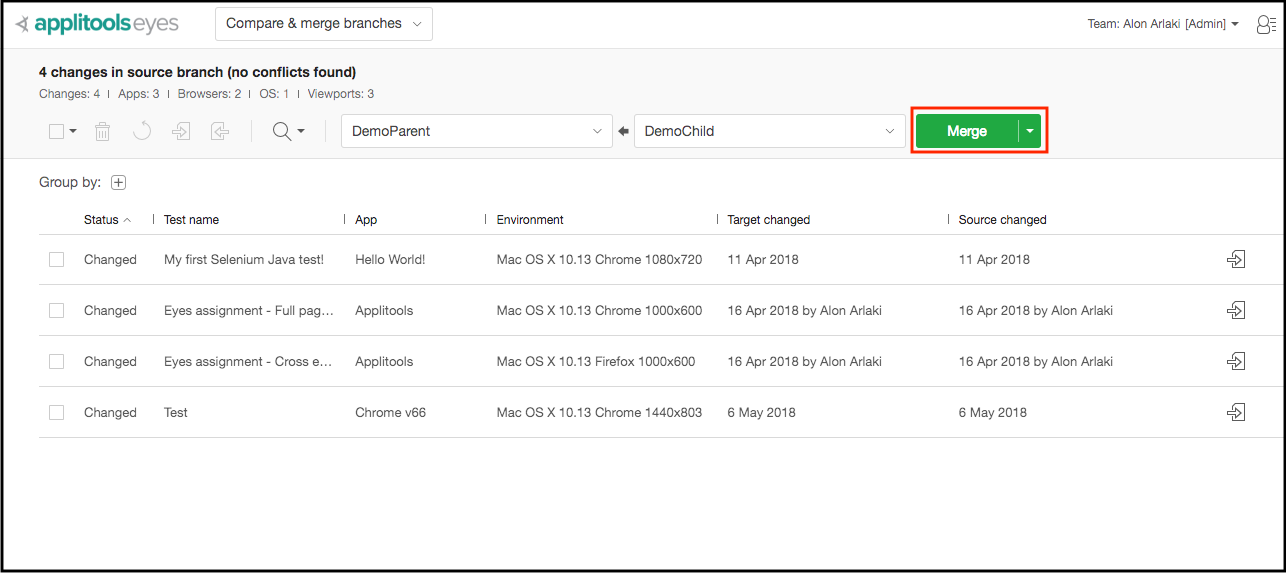Click the search magnifier icon
Viewport: 1286px width, 573px height.
tap(283, 131)
